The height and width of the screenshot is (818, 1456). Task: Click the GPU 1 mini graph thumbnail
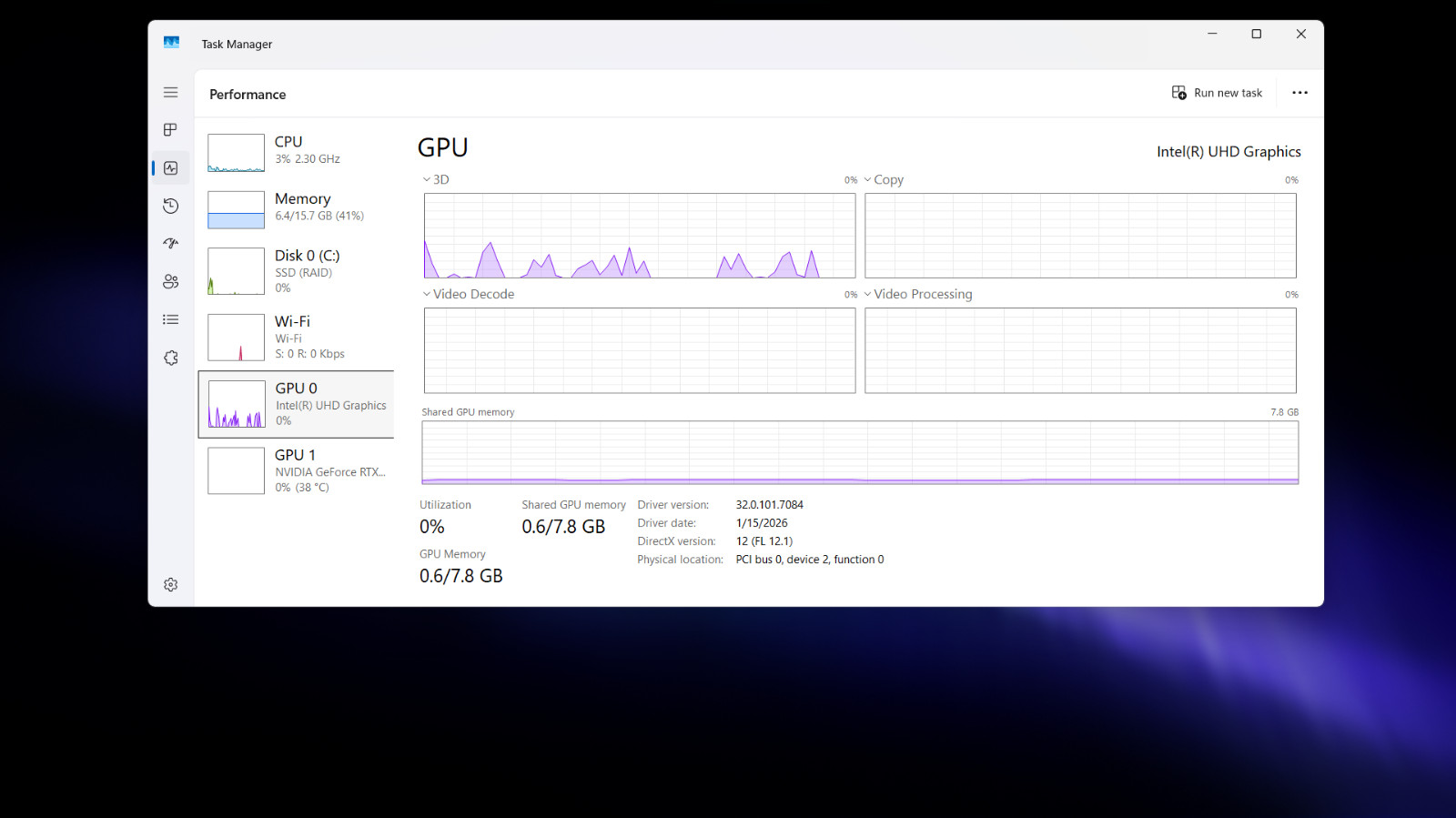click(236, 470)
